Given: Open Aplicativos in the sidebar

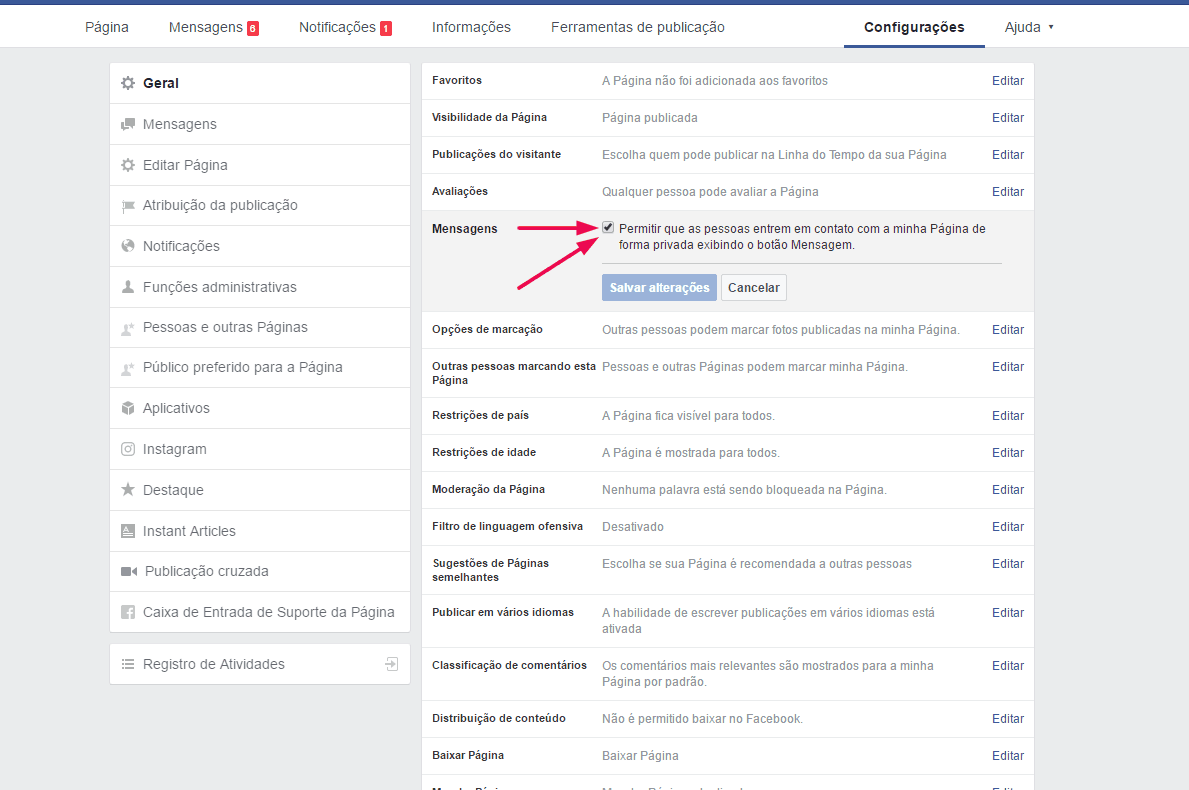Looking at the screenshot, I should pyautogui.click(x=260, y=409).
